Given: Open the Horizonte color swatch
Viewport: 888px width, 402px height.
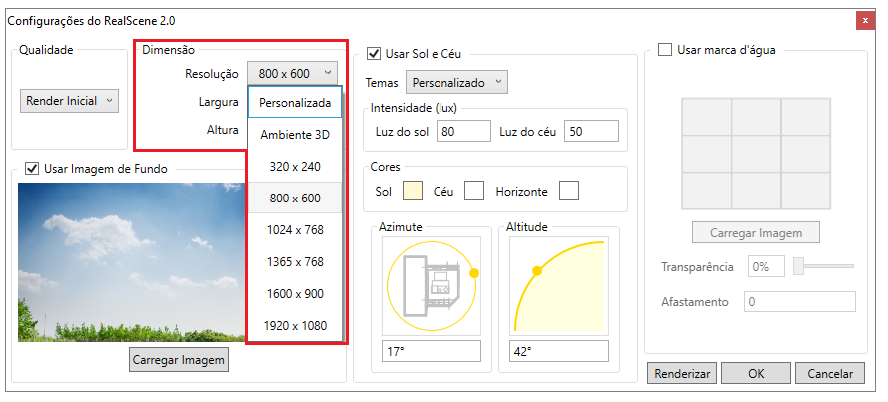Looking at the screenshot, I should tap(569, 191).
